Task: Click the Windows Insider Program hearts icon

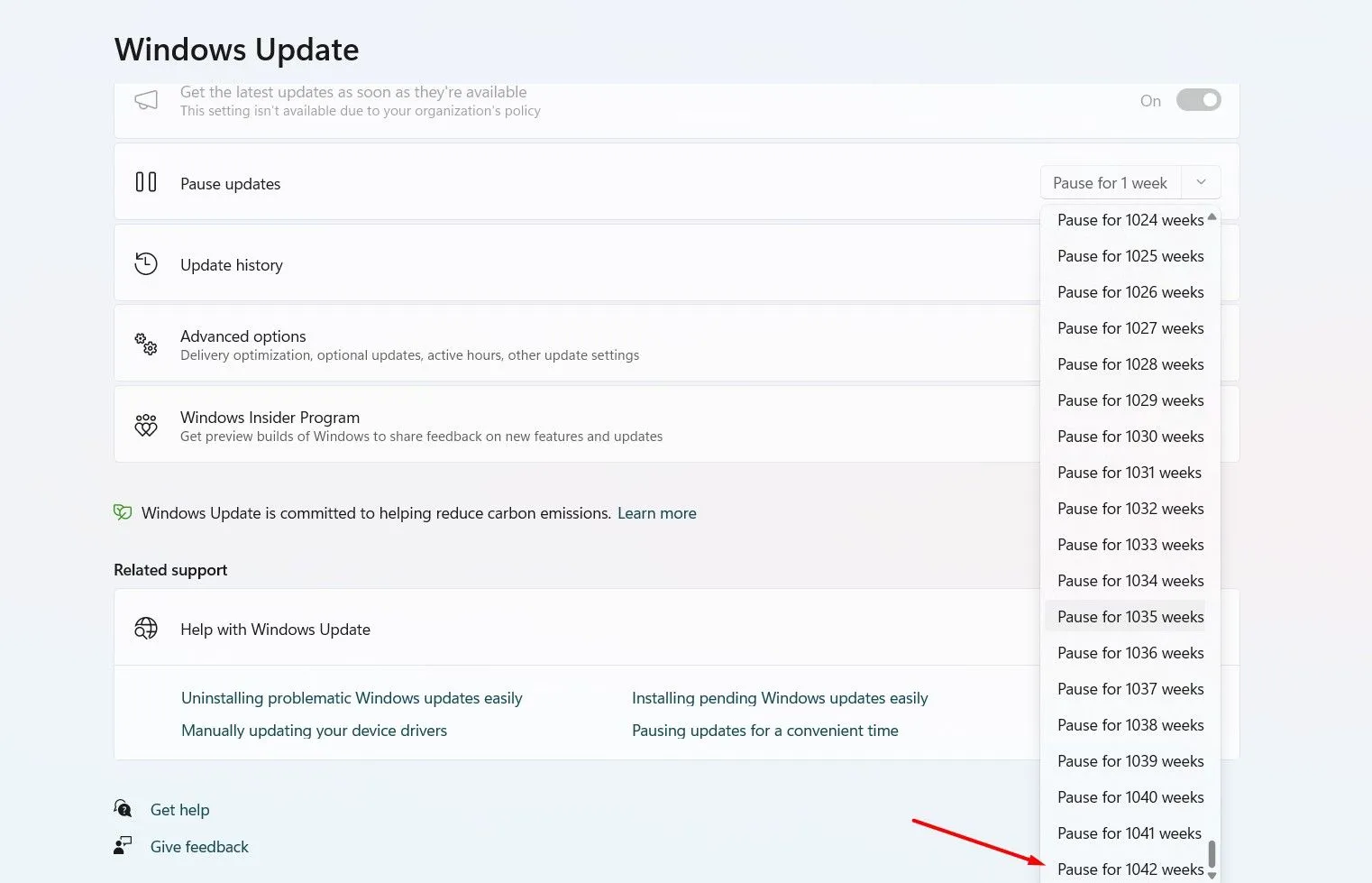Action: (146, 426)
